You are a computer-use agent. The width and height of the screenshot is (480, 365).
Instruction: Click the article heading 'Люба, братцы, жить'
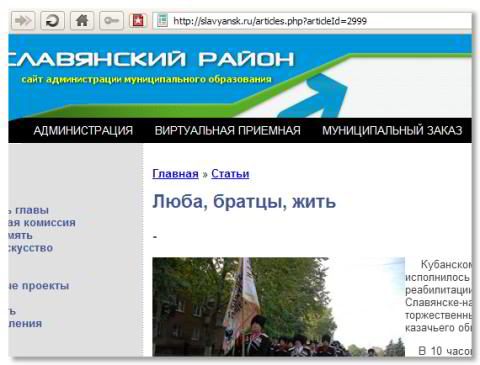click(244, 202)
